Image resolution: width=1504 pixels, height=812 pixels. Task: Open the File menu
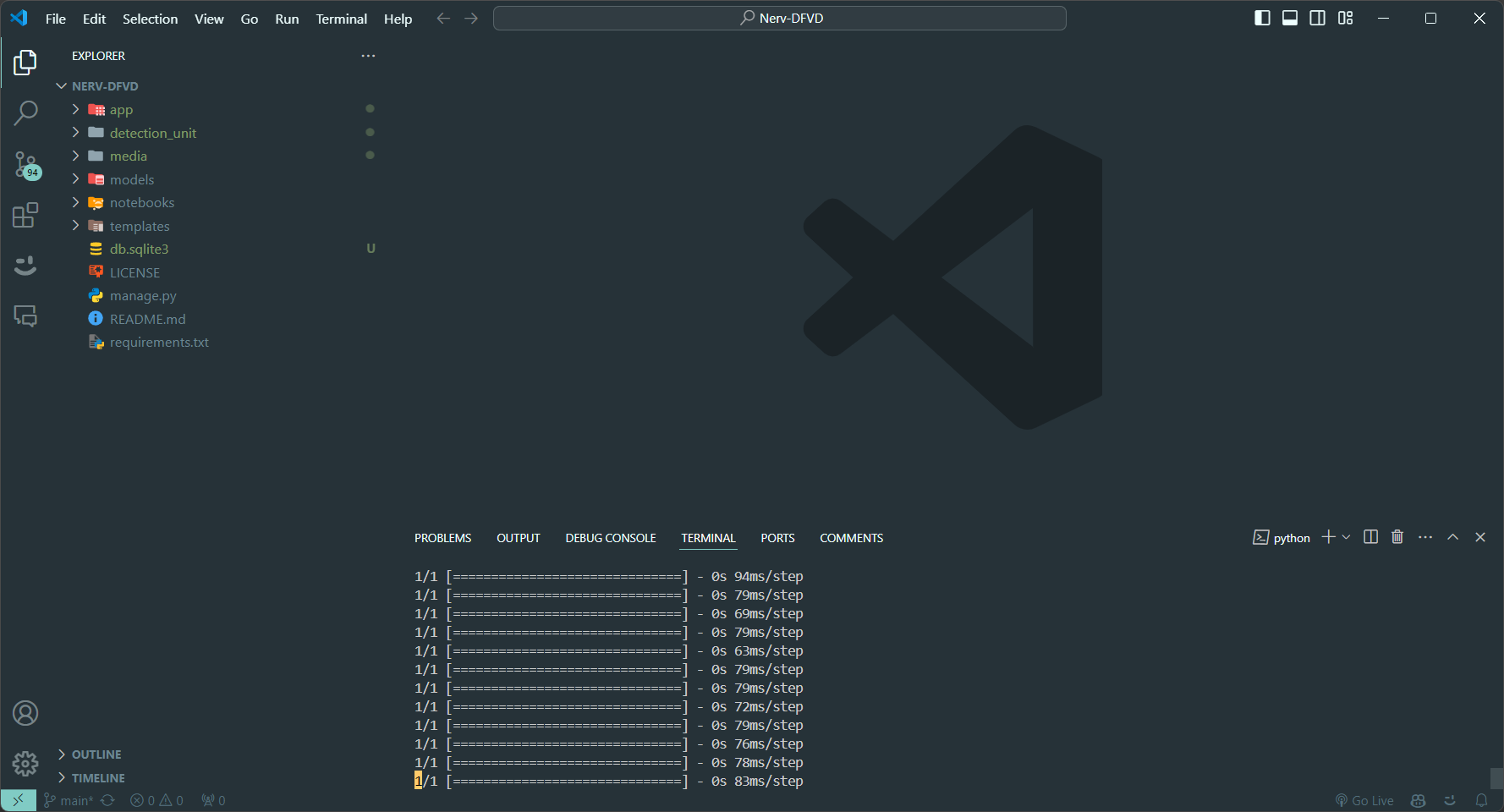(56, 19)
